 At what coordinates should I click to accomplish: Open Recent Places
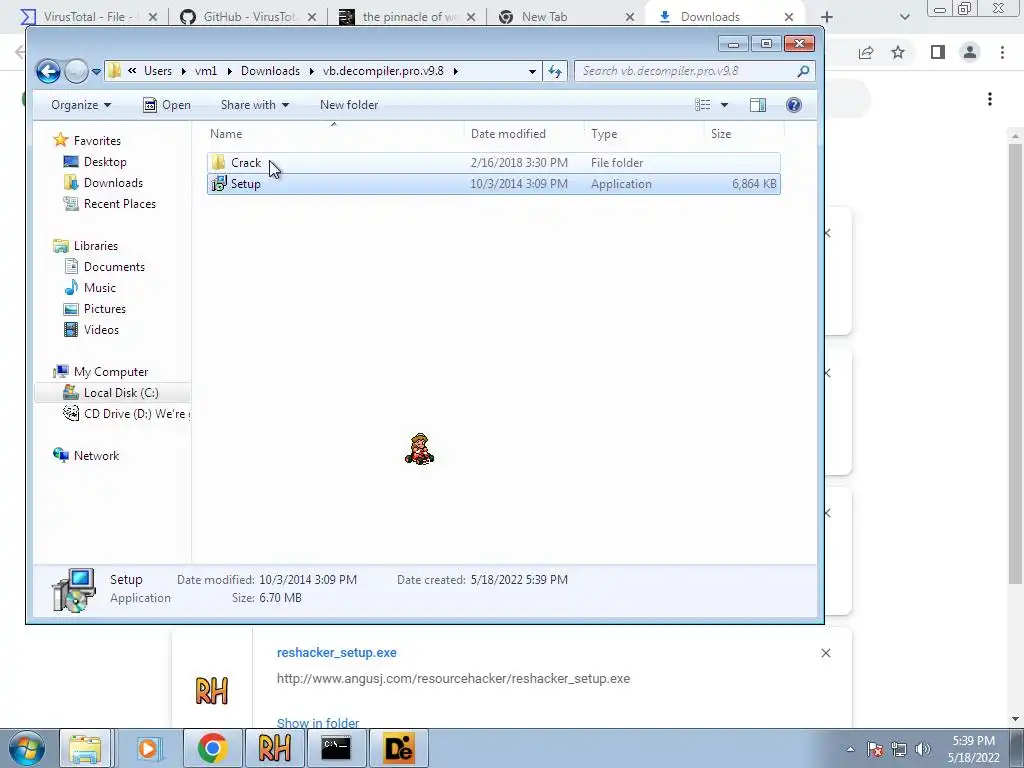120,204
